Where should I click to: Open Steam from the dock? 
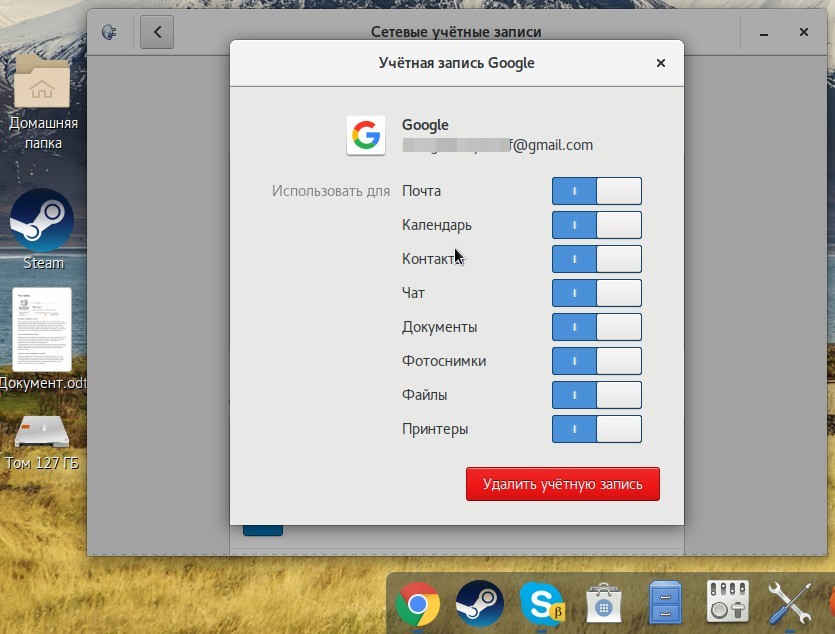[x=480, y=604]
